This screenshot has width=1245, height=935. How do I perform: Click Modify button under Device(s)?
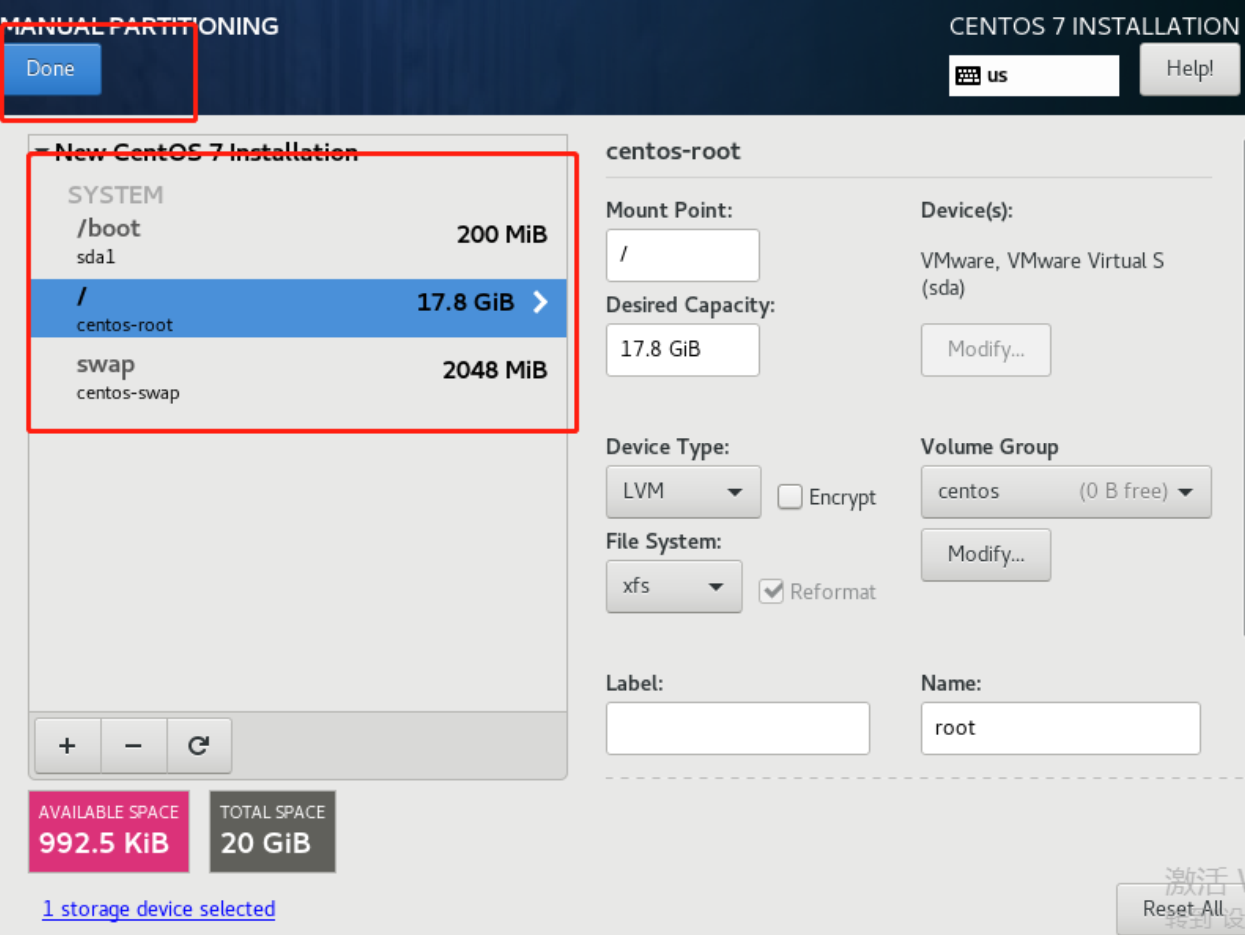[x=986, y=350]
